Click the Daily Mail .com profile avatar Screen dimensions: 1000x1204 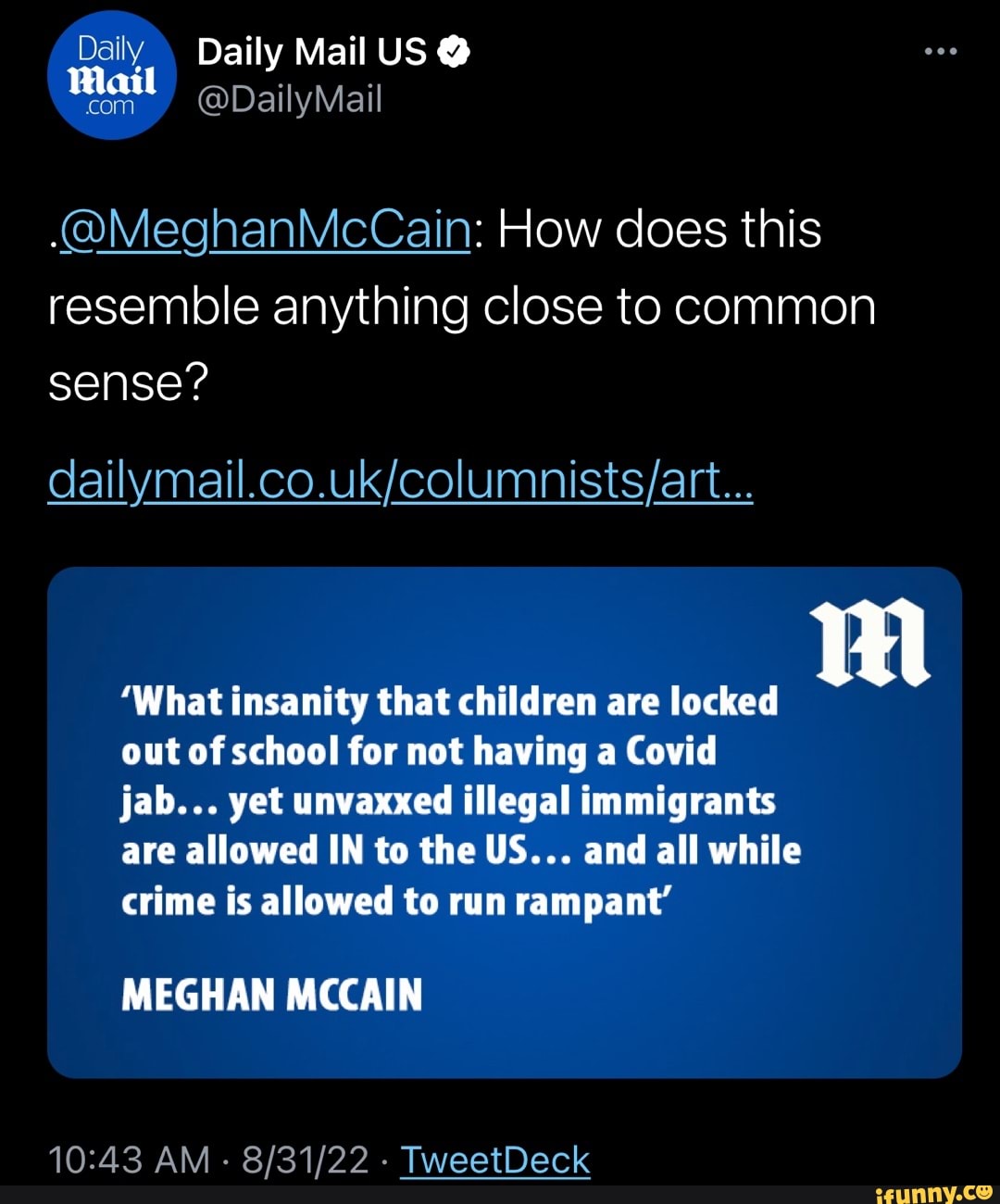pyautogui.click(x=111, y=76)
